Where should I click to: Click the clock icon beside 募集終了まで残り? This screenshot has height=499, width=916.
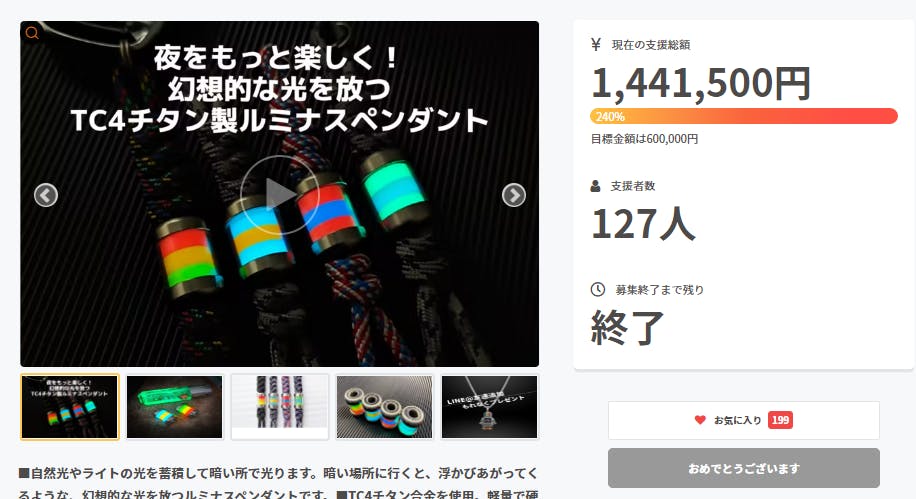pos(598,289)
